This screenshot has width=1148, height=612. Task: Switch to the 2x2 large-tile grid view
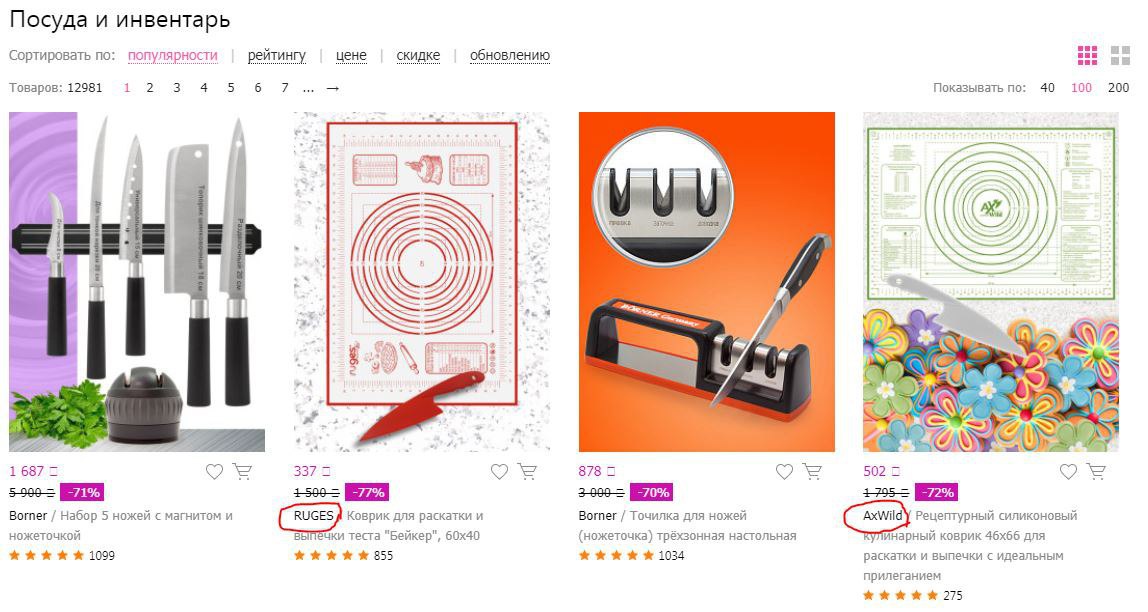[x=1120, y=56]
